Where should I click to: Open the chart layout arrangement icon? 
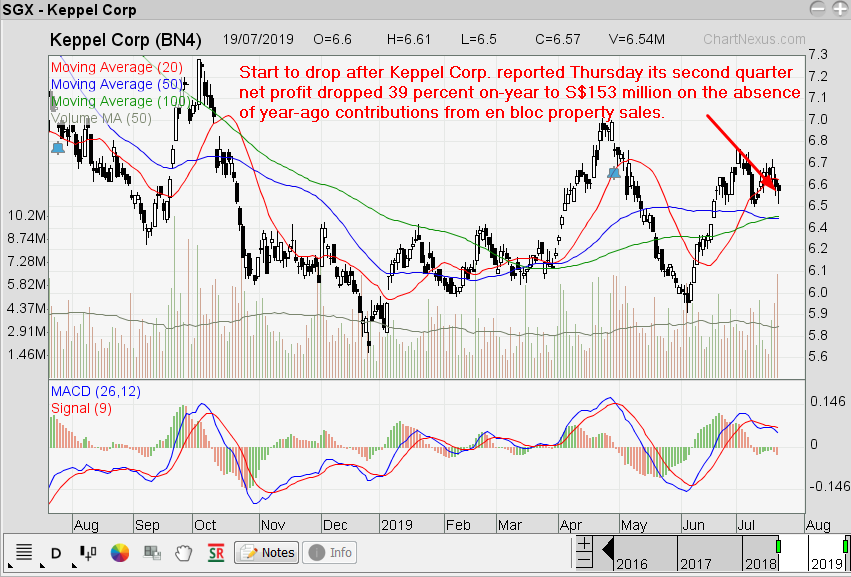[153, 552]
